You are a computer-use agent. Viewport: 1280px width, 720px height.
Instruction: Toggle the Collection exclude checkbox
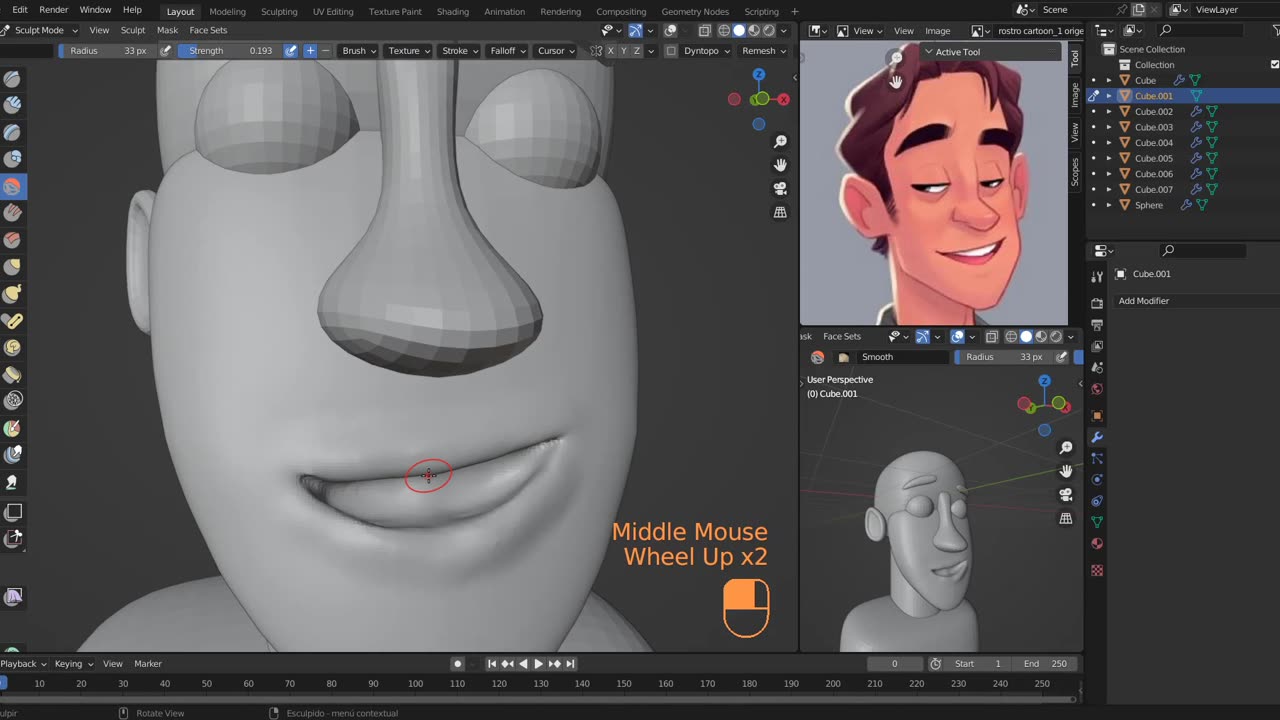(x=1274, y=65)
